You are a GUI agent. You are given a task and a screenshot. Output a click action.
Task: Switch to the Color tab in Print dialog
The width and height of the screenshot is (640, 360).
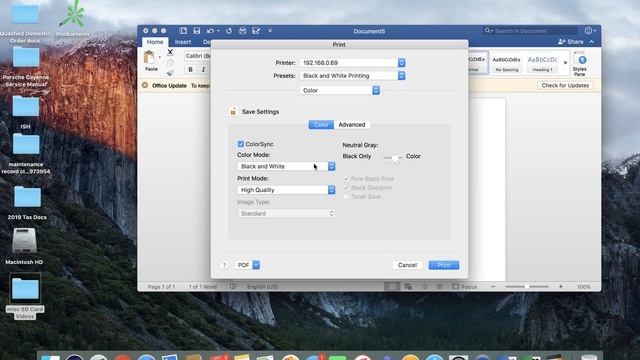pyautogui.click(x=321, y=124)
